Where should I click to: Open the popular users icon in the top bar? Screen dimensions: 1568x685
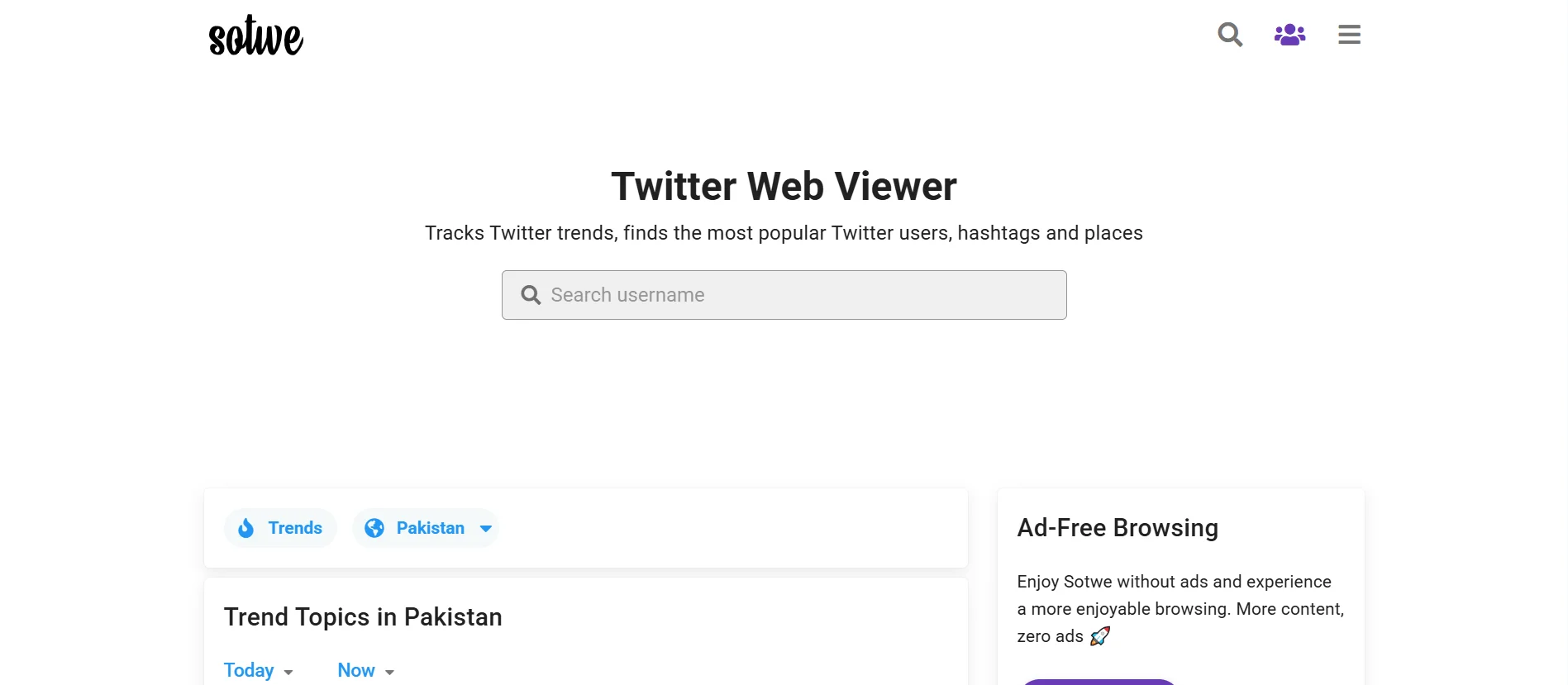point(1289,35)
